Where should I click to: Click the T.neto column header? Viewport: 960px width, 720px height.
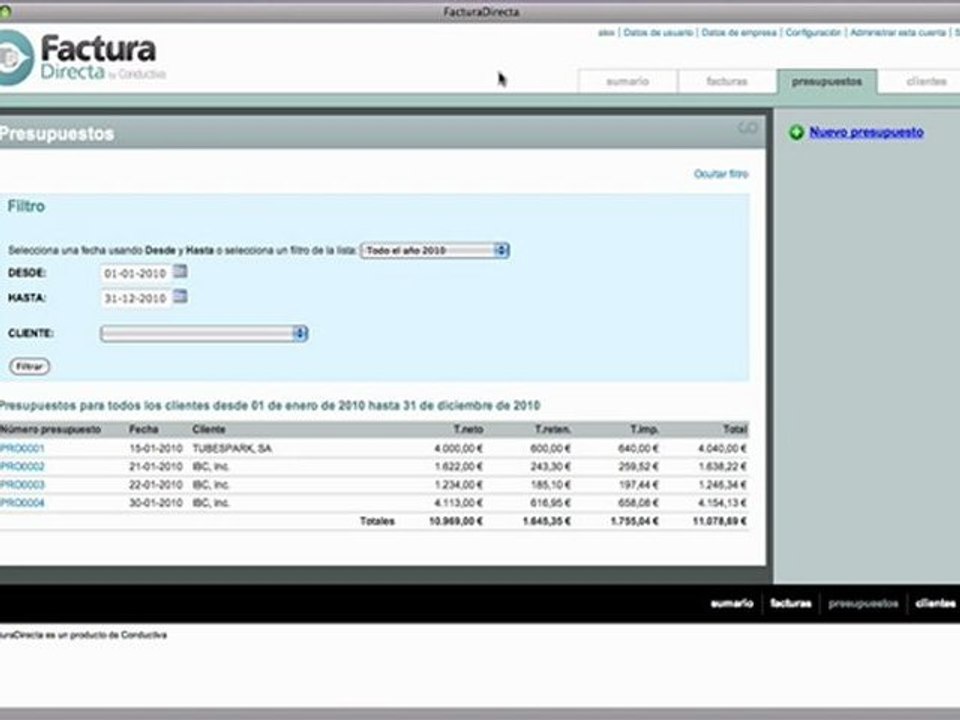pyautogui.click(x=468, y=430)
